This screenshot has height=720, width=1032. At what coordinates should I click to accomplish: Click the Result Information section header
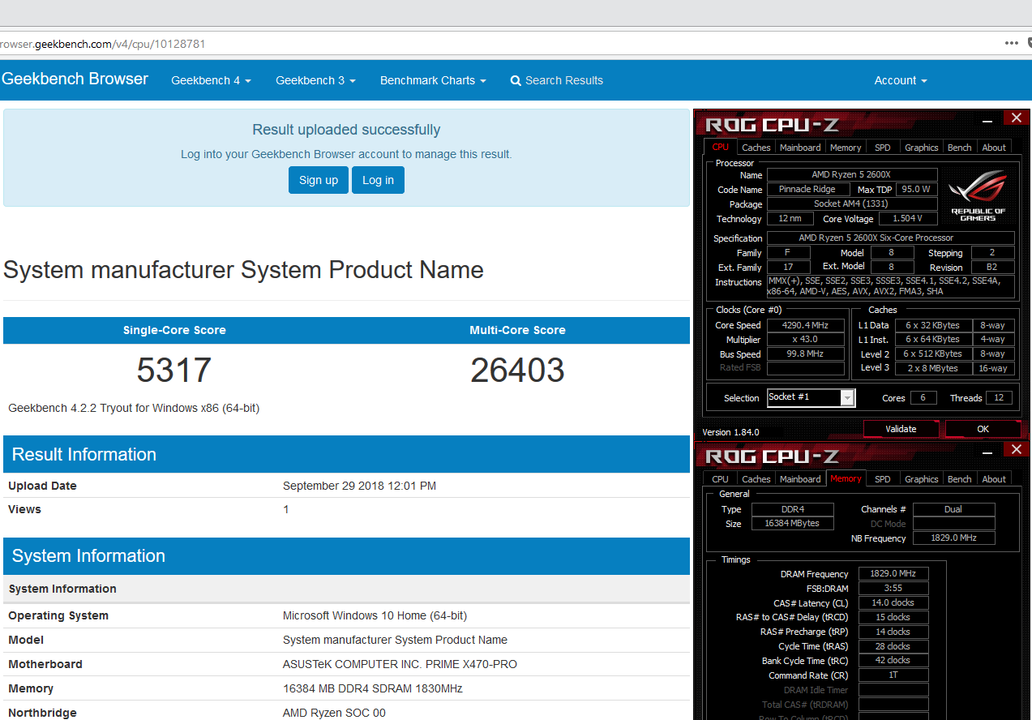coord(346,454)
